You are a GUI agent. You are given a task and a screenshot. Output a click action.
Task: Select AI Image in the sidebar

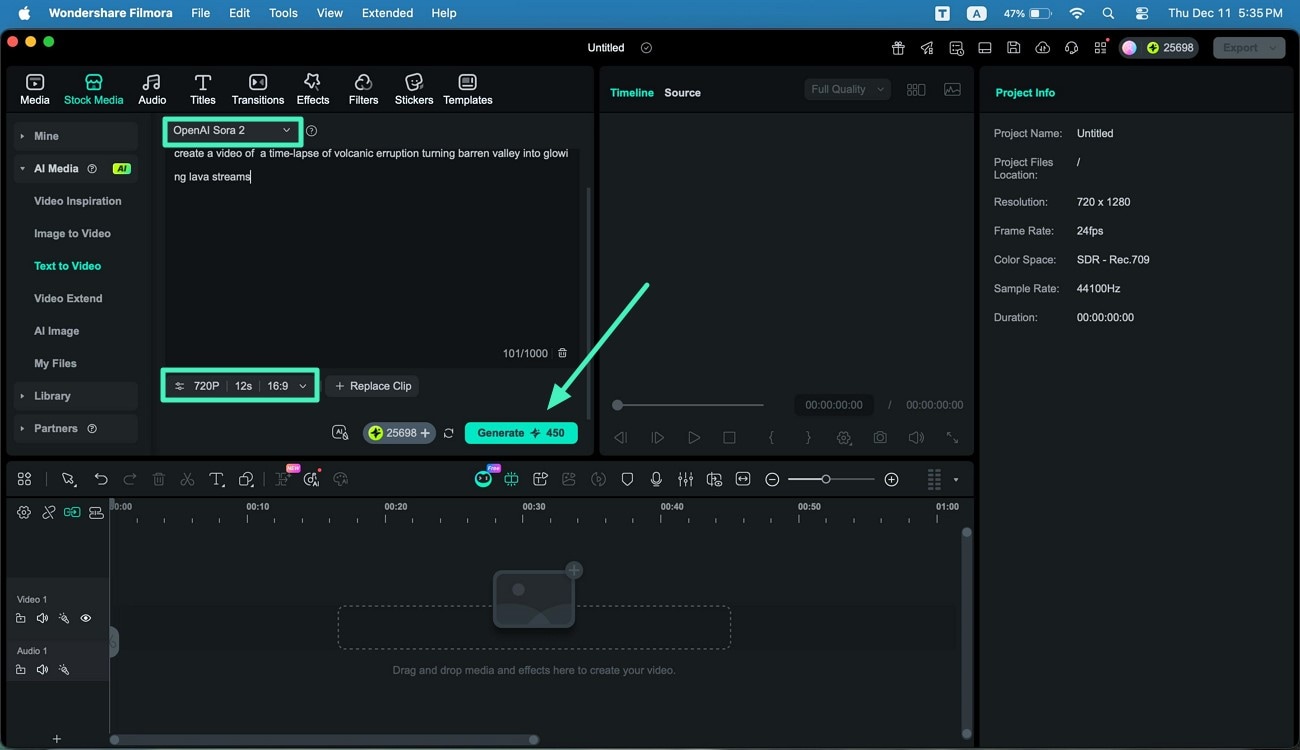pos(56,331)
